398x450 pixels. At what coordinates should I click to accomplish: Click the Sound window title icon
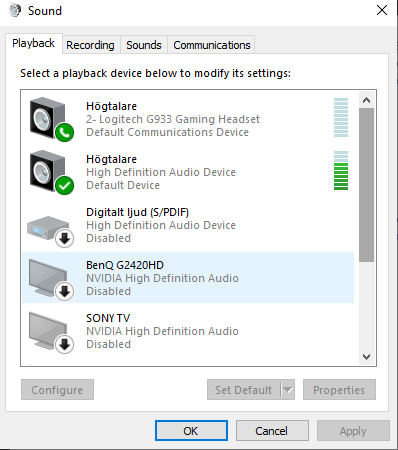click(x=15, y=11)
